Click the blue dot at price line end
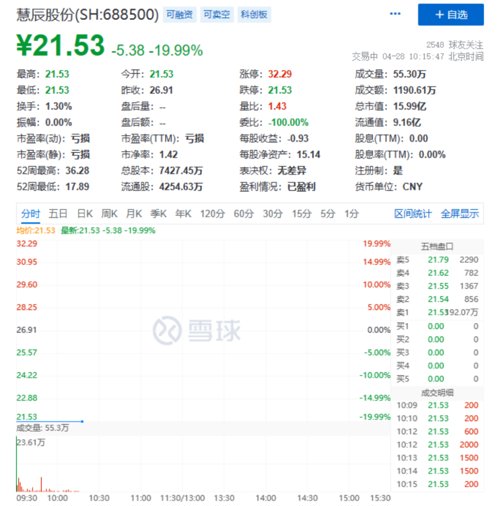The image size is (500, 506). [x=82, y=422]
